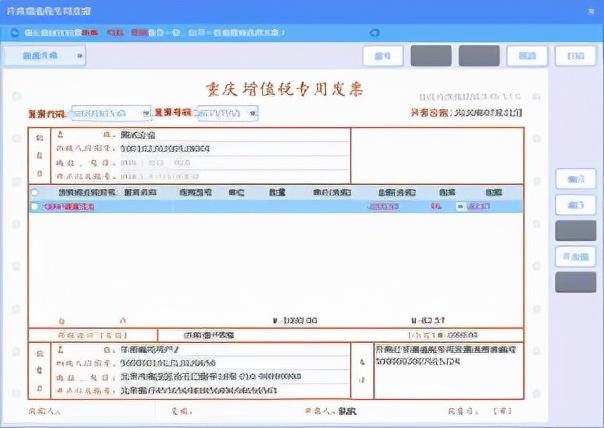Tick the checkbox on the highlighted item row
This screenshot has width=604, height=428.
point(35,206)
